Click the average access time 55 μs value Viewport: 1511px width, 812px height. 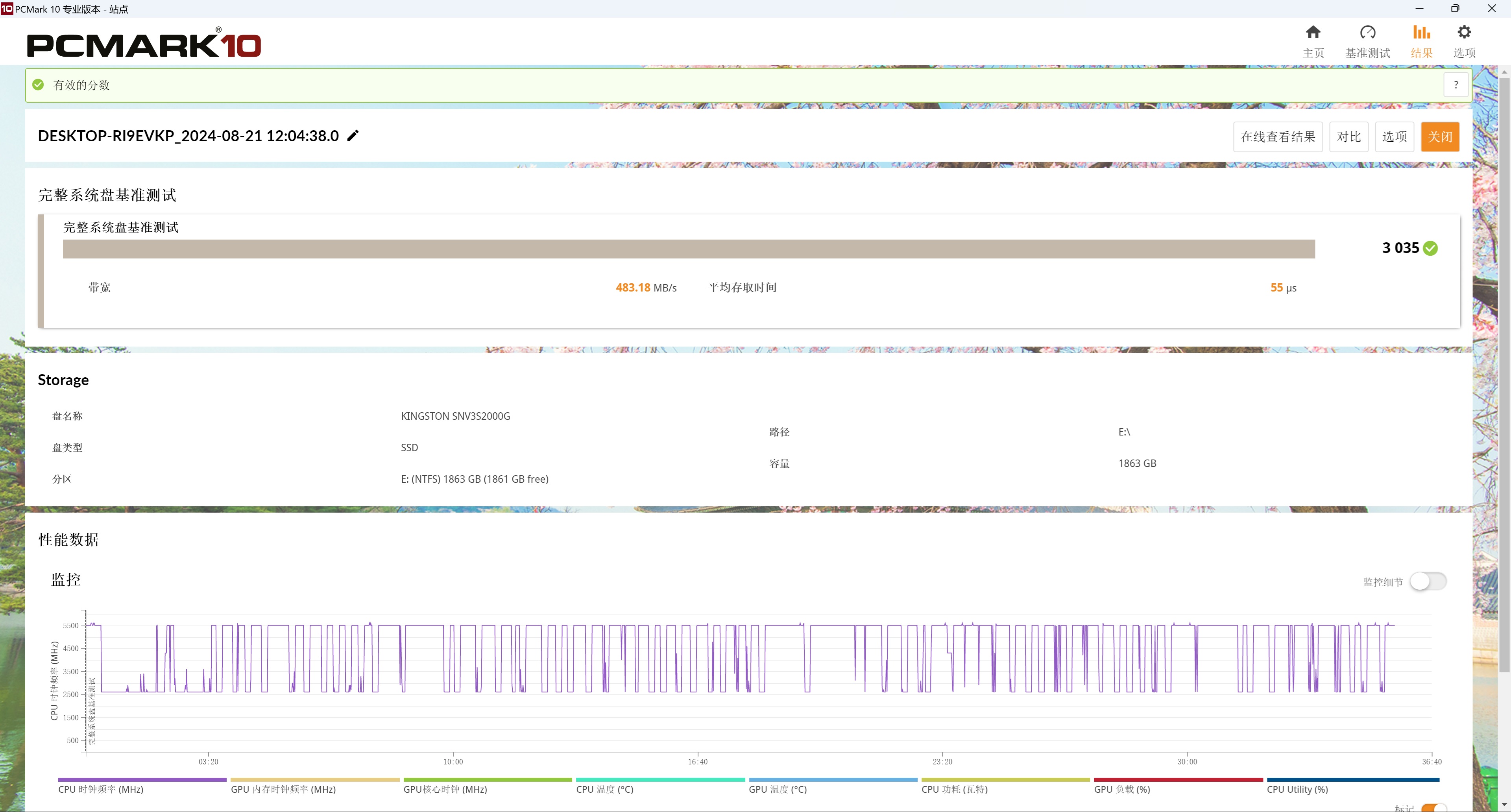1284,288
